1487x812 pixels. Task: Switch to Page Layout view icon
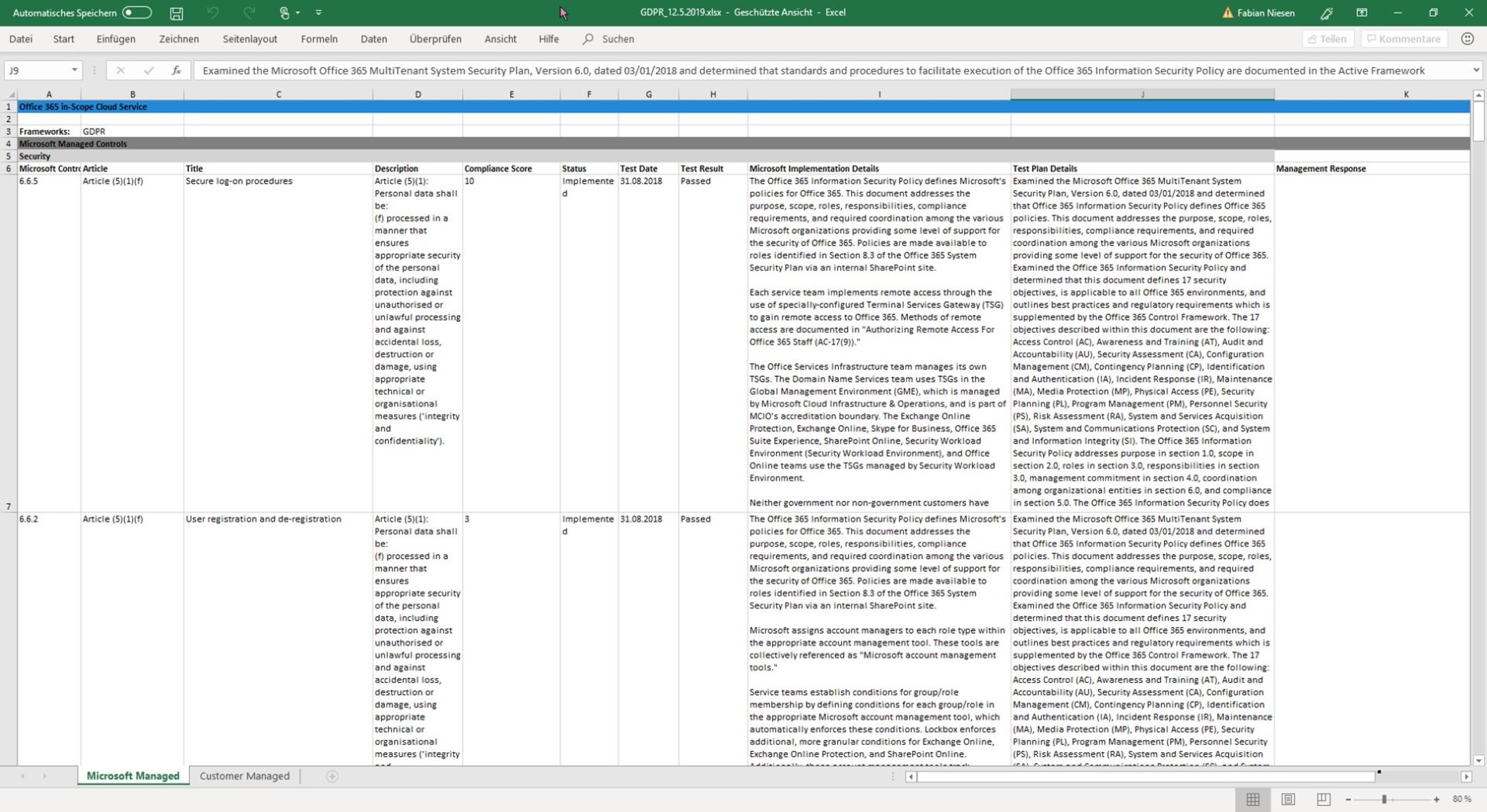[x=1288, y=800]
